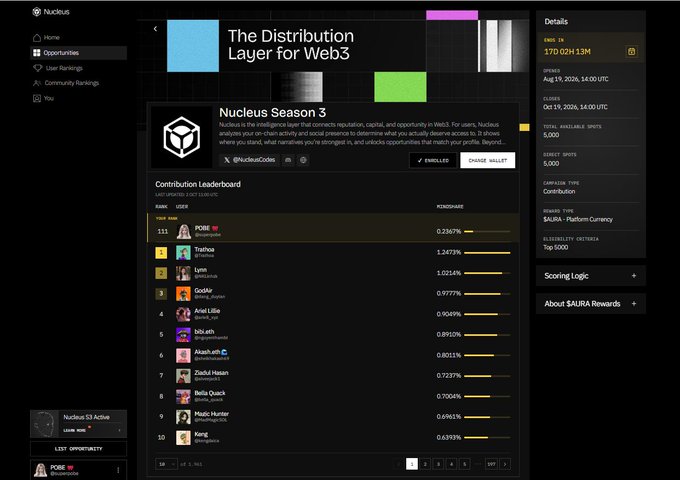
Task: Click bibi.eth's avatar
Action: pyautogui.click(x=183, y=335)
